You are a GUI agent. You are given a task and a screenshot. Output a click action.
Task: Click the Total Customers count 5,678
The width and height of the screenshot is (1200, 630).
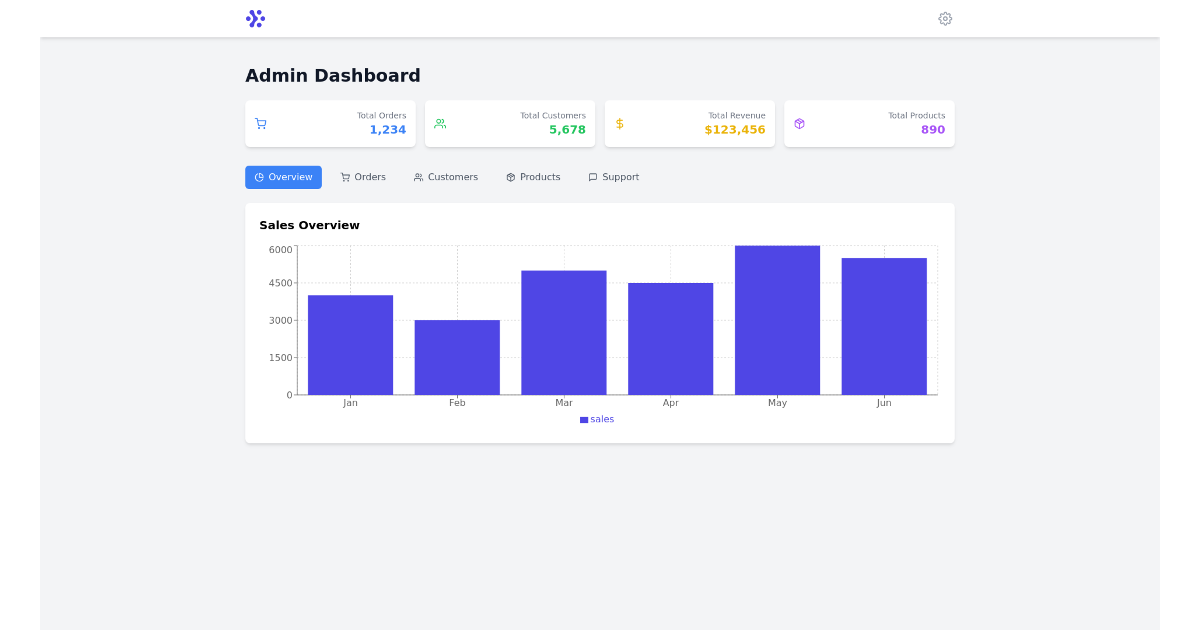coord(566,130)
